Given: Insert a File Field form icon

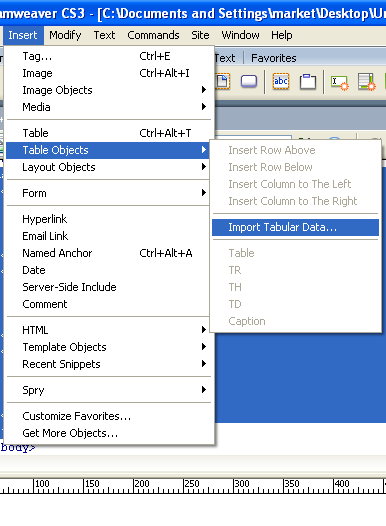Looking at the screenshot, I should pos(222,81).
